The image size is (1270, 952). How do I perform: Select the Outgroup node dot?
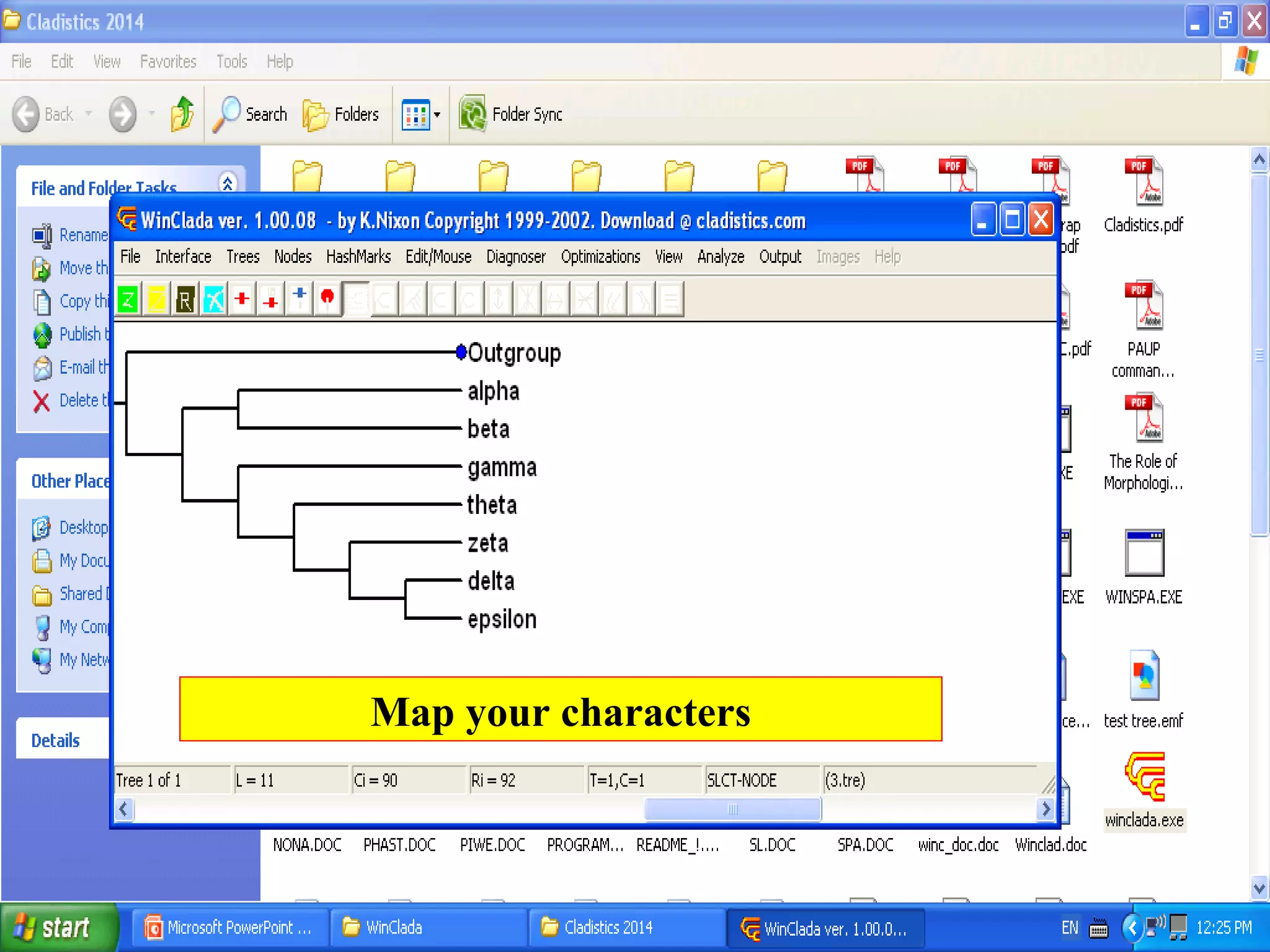[461, 352]
